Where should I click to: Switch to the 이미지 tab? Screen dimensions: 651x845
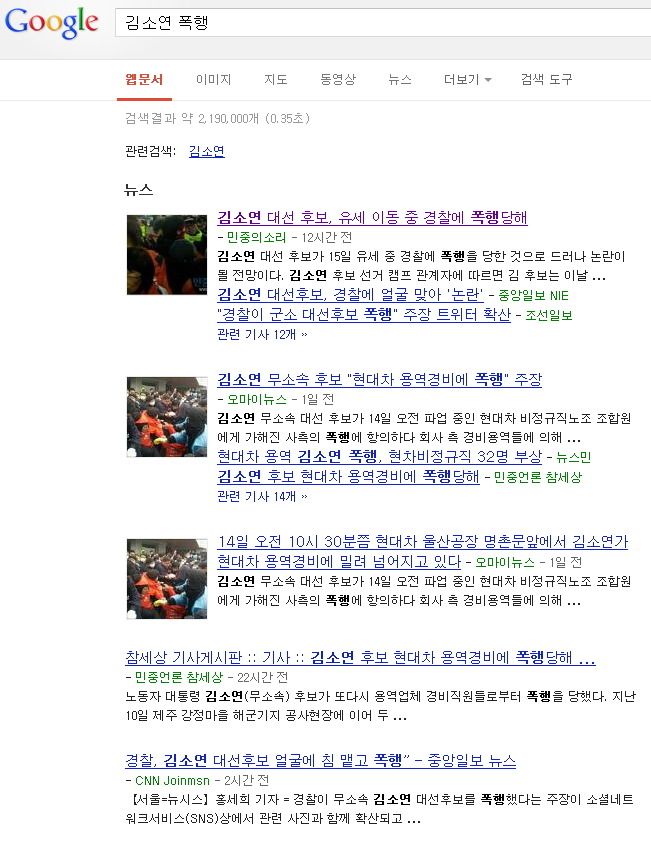pos(213,80)
